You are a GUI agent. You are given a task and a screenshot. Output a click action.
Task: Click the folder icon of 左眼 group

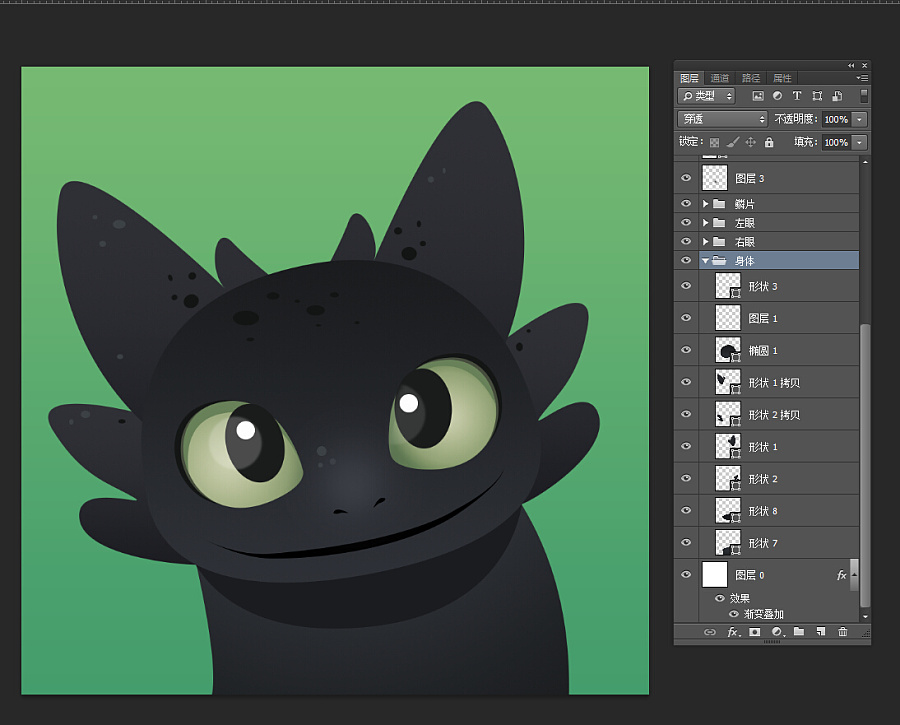point(719,222)
